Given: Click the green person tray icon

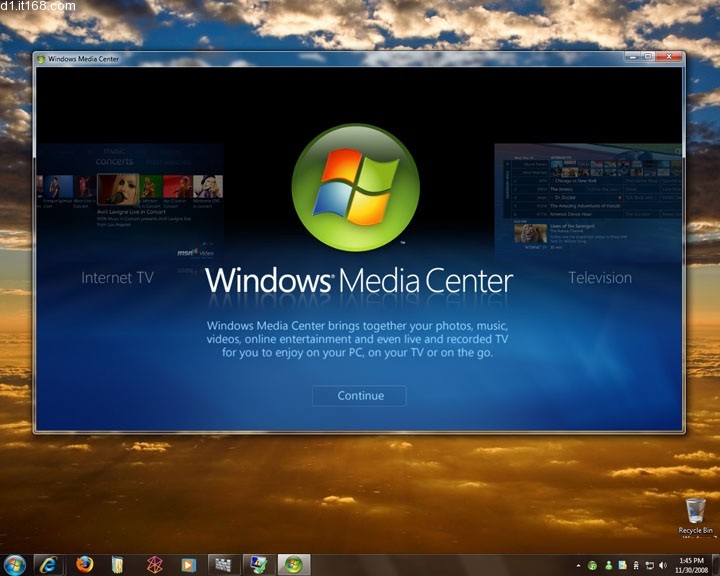Looking at the screenshot, I should tap(608, 565).
